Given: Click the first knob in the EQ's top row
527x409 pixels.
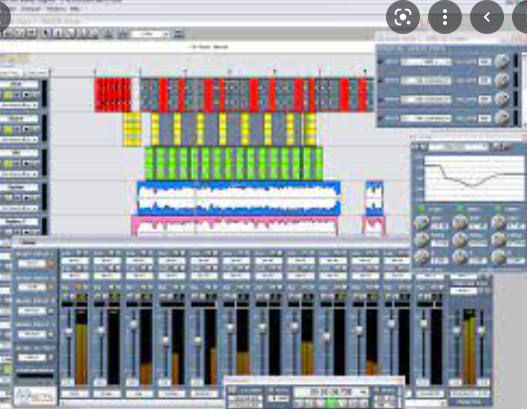Looking at the screenshot, I should click(421, 222).
